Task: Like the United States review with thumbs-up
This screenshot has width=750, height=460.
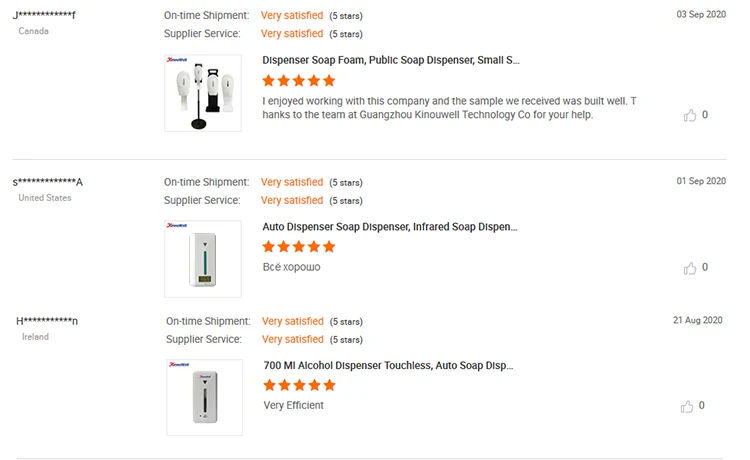Action: (690, 268)
